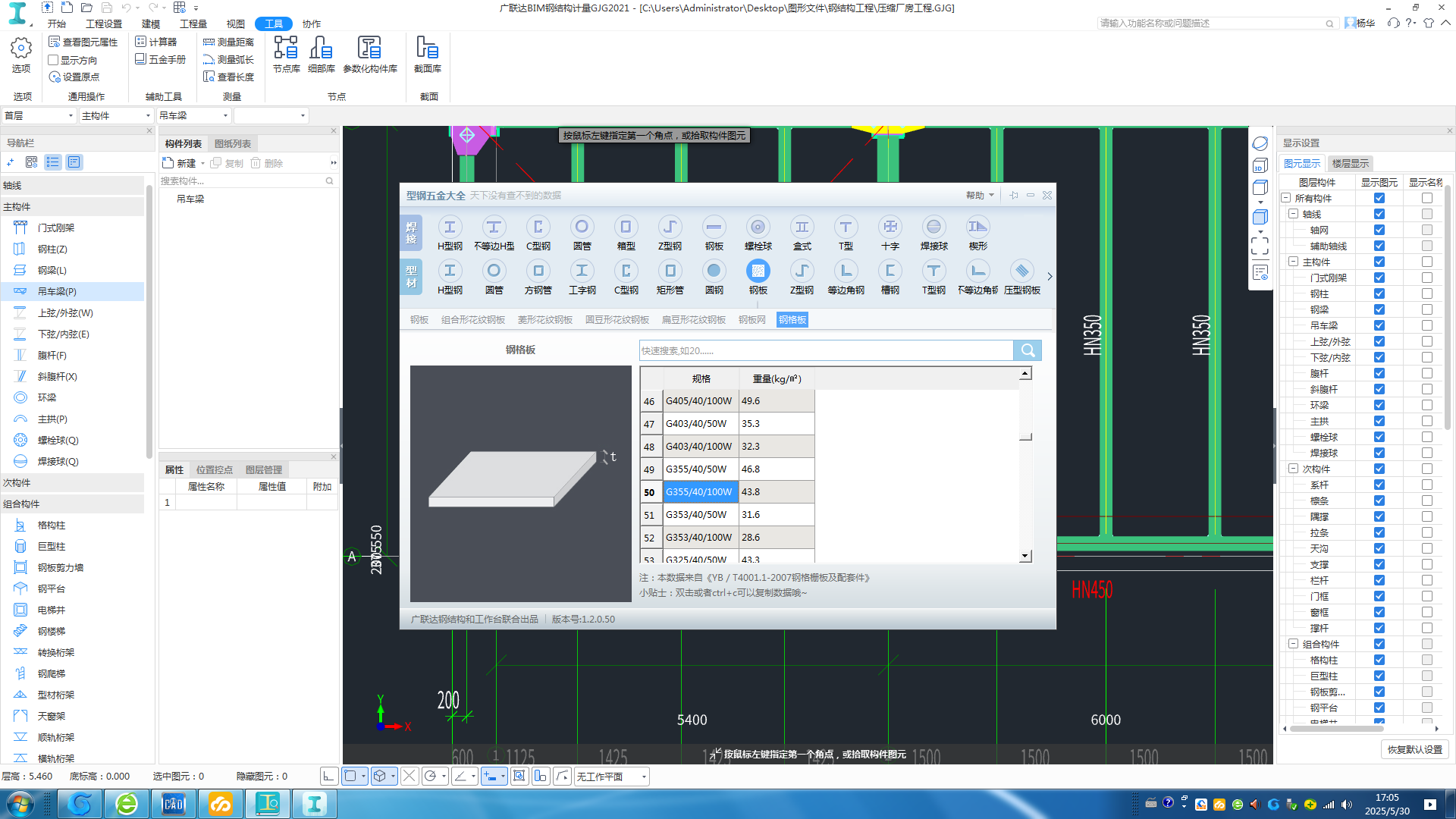The width and height of the screenshot is (1456, 819).
Task: Toggle 拉条 显示名称 checkbox
Action: (1426, 532)
